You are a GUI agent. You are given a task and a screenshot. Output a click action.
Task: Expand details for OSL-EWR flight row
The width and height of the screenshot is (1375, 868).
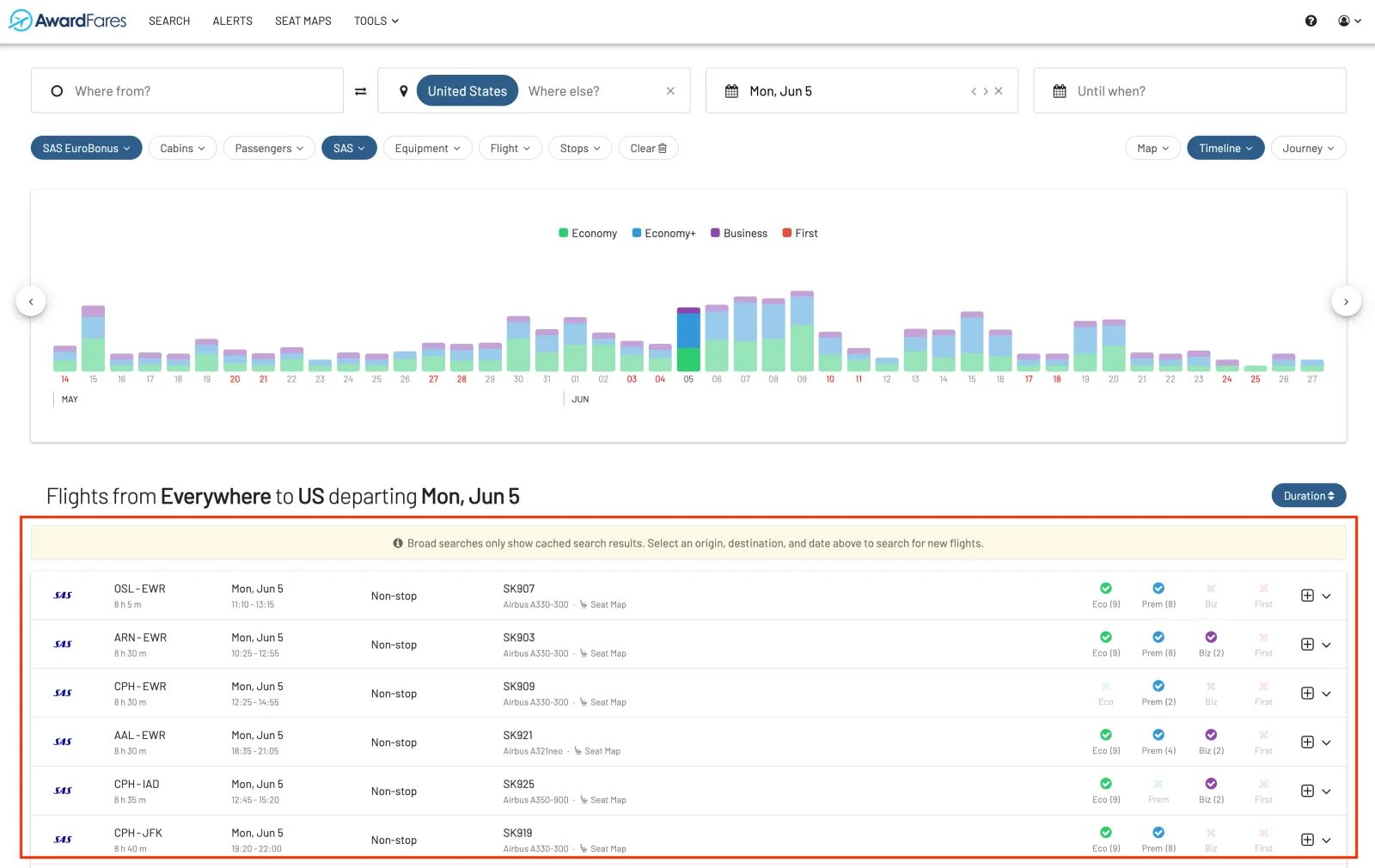(x=1326, y=596)
